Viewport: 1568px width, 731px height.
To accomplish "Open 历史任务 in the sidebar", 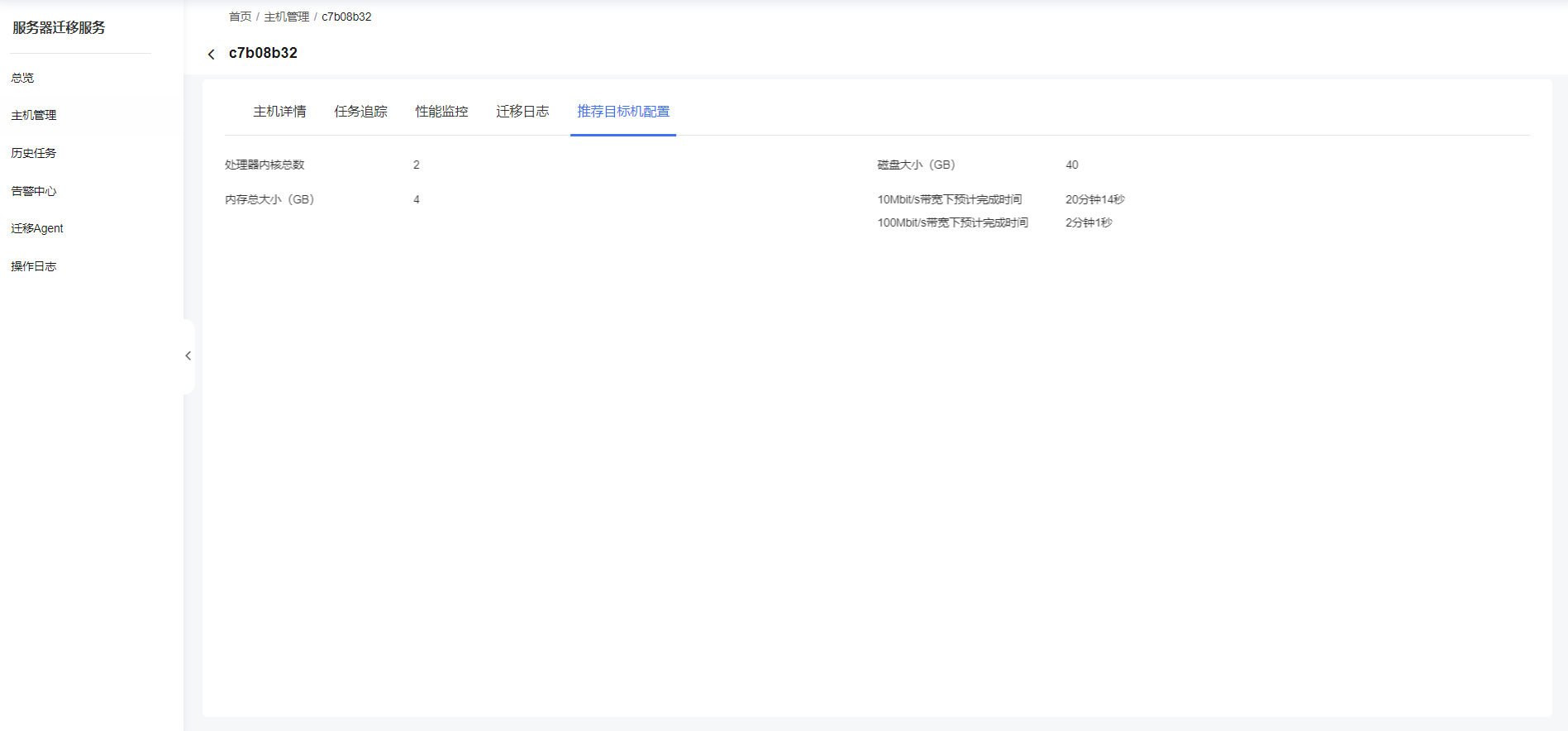I will [x=34, y=153].
